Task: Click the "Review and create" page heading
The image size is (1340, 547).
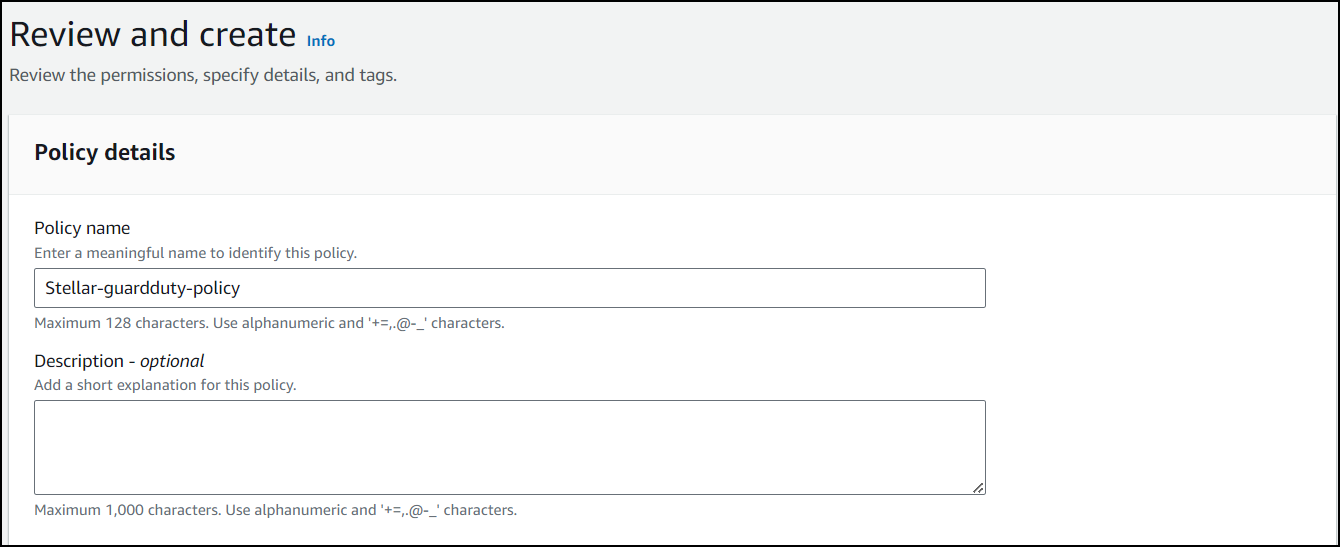Action: [152, 35]
